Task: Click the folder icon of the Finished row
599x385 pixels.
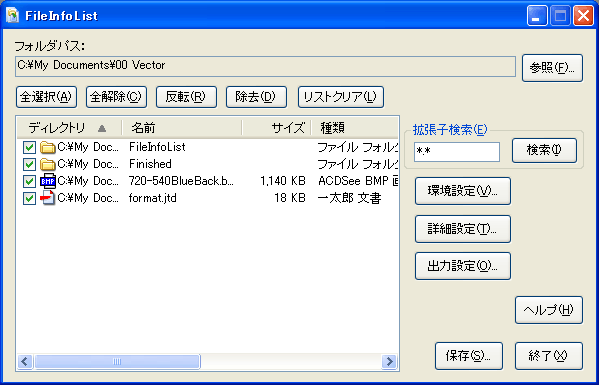Action: tap(48, 164)
